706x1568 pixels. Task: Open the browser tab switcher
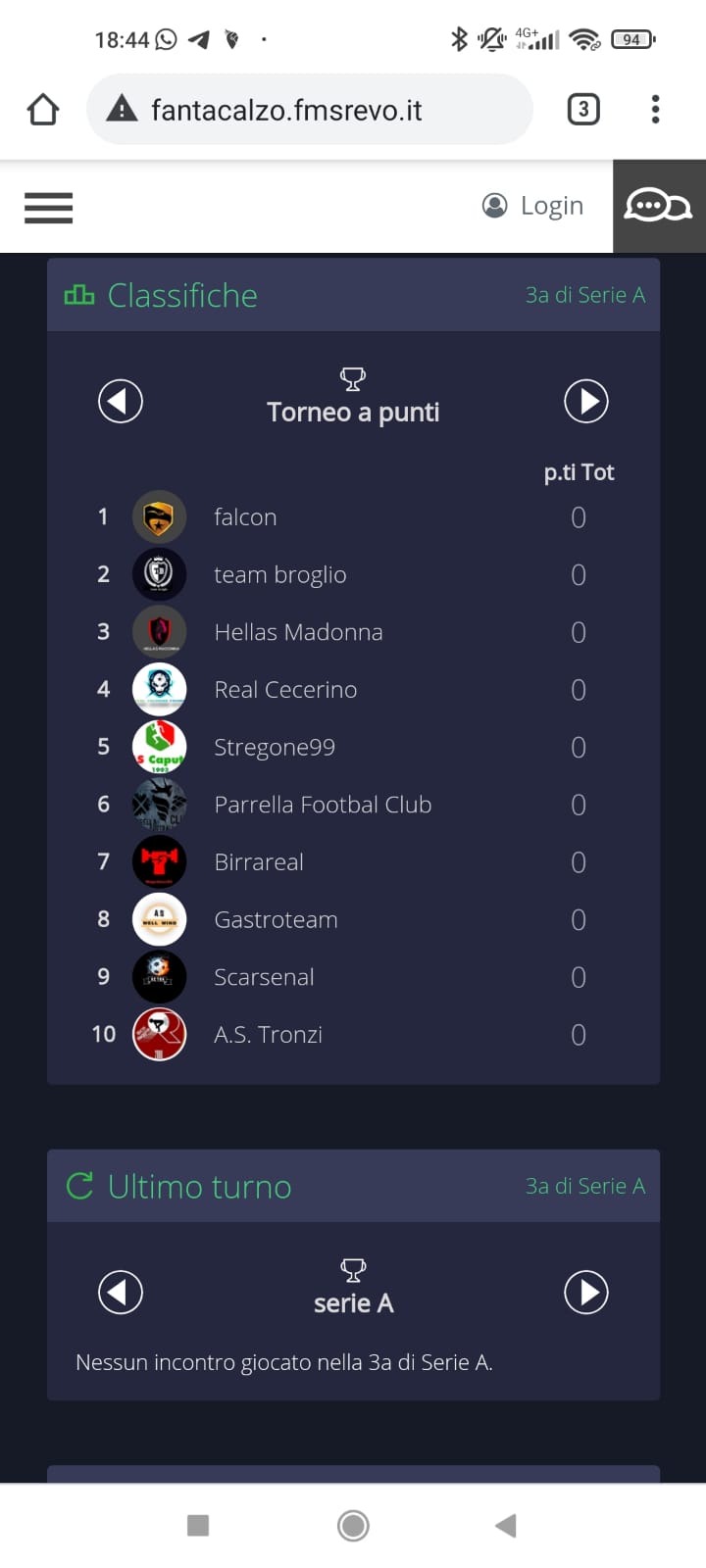click(x=583, y=110)
